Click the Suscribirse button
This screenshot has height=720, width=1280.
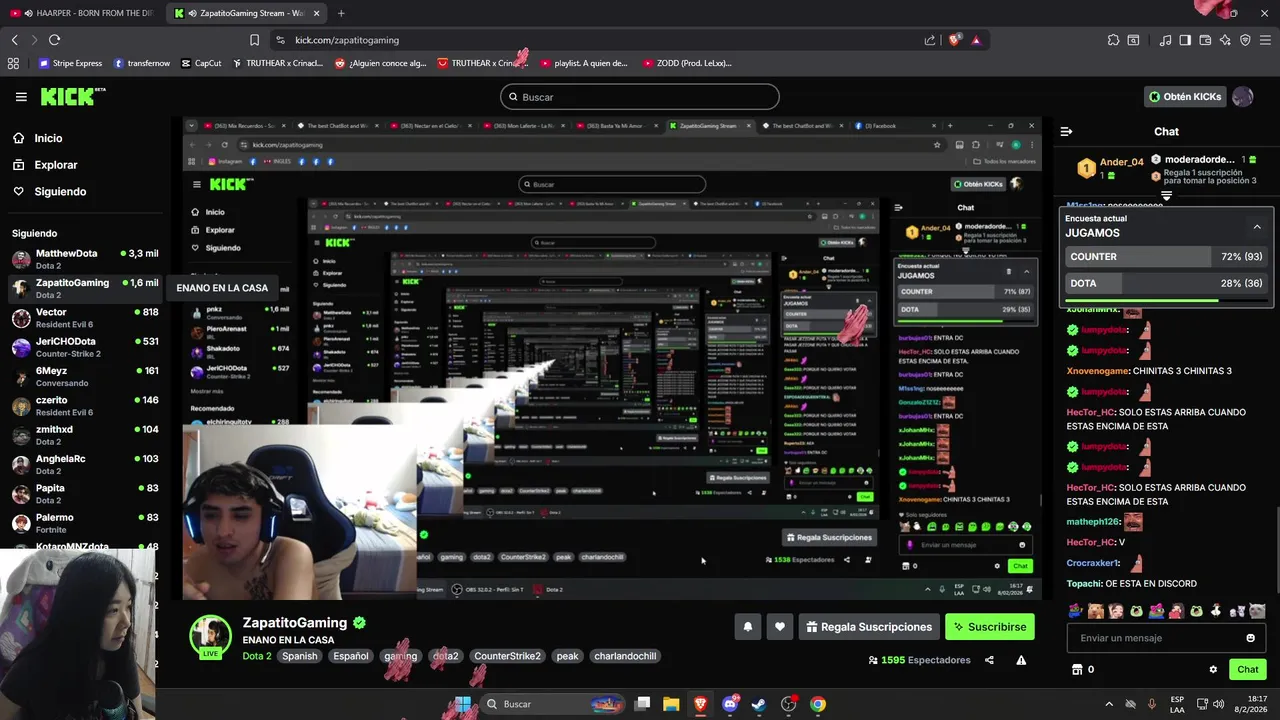pyautogui.click(x=990, y=627)
